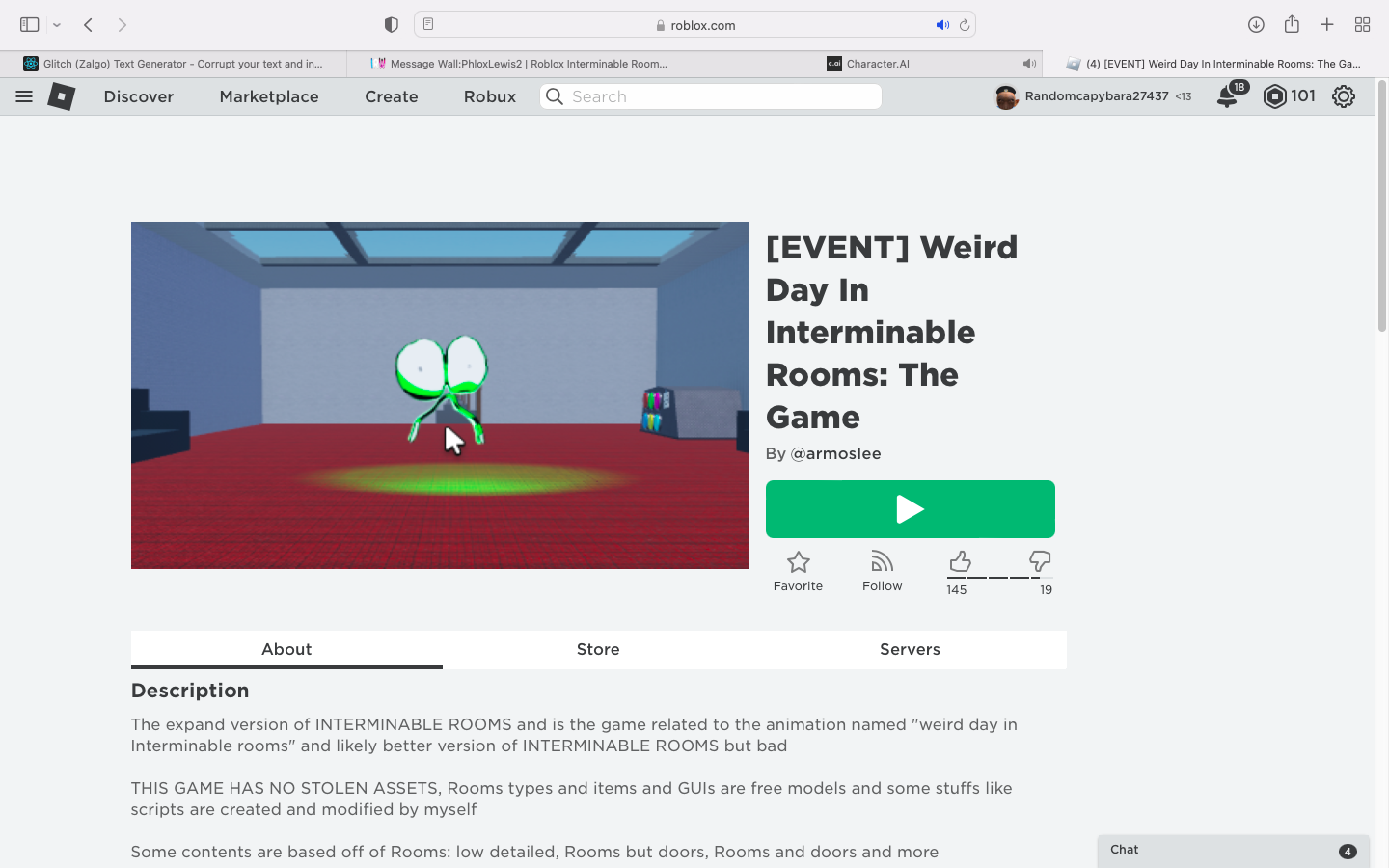Viewport: 1389px width, 868px height.
Task: Open the Randomcapybara27437 profile name
Action: point(1097,96)
